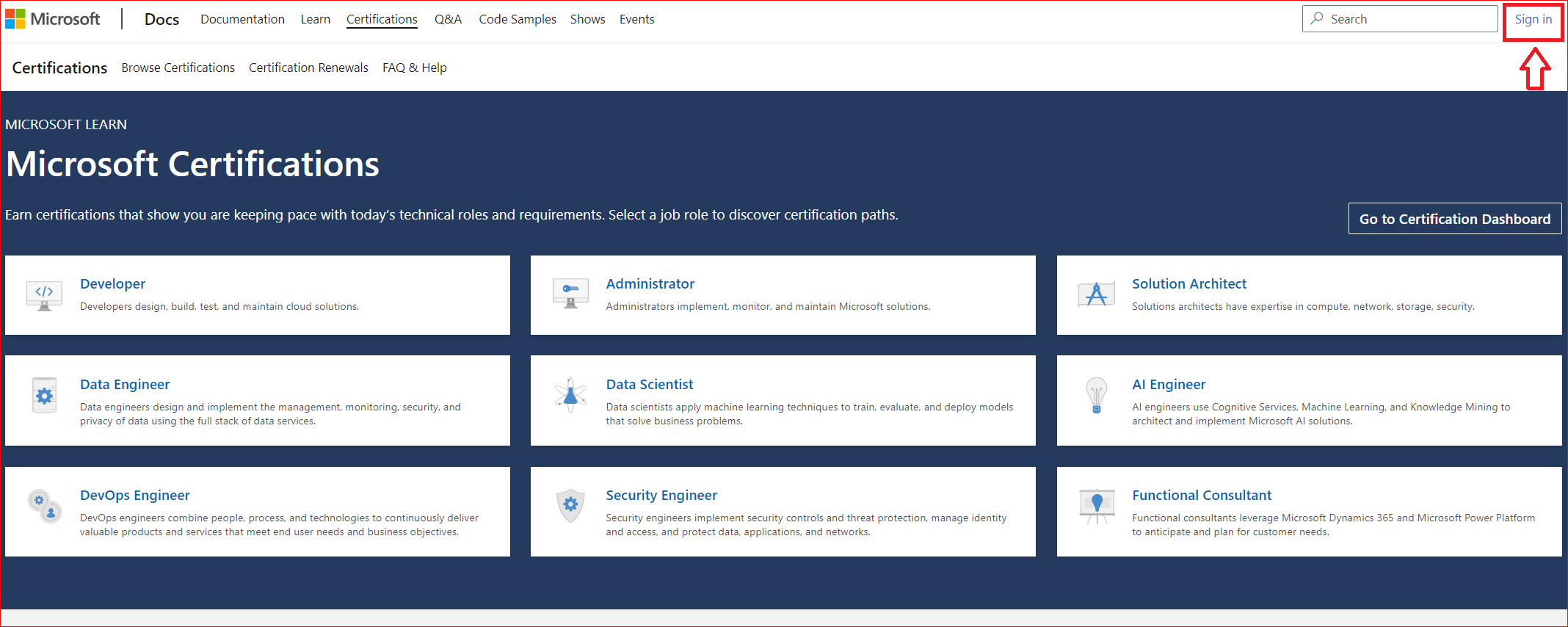Screen dimensions: 1568x627
Task: Open the Q&A menu item
Action: point(448,19)
